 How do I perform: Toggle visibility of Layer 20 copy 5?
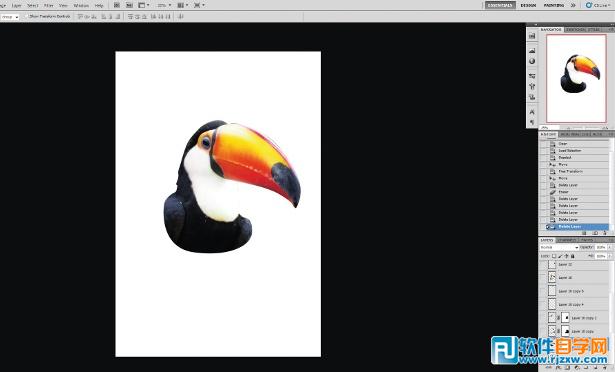(x=543, y=291)
